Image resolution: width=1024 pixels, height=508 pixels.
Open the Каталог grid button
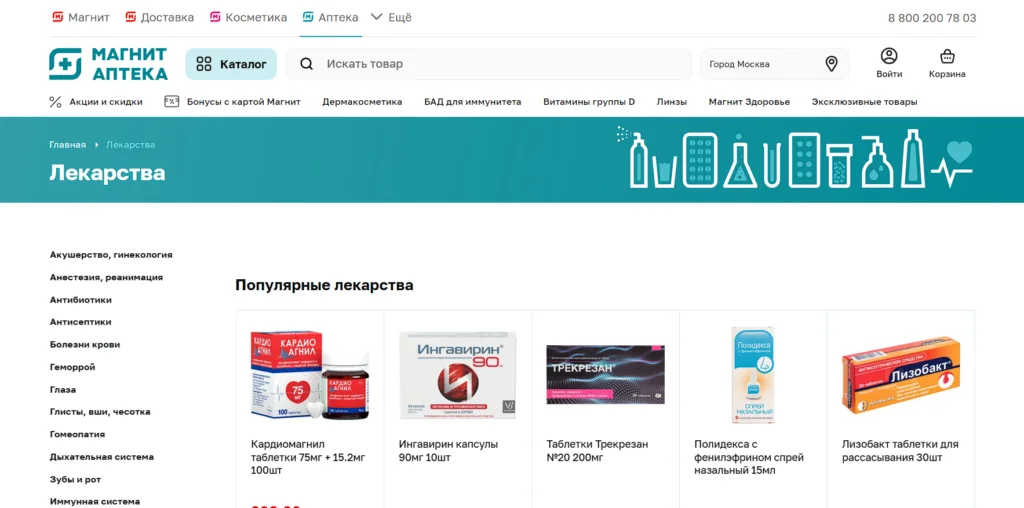tap(232, 64)
